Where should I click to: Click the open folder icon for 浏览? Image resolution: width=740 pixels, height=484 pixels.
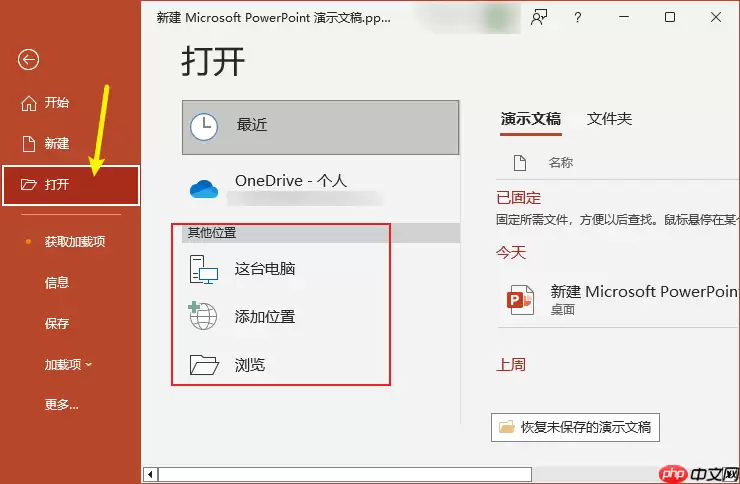(x=204, y=365)
